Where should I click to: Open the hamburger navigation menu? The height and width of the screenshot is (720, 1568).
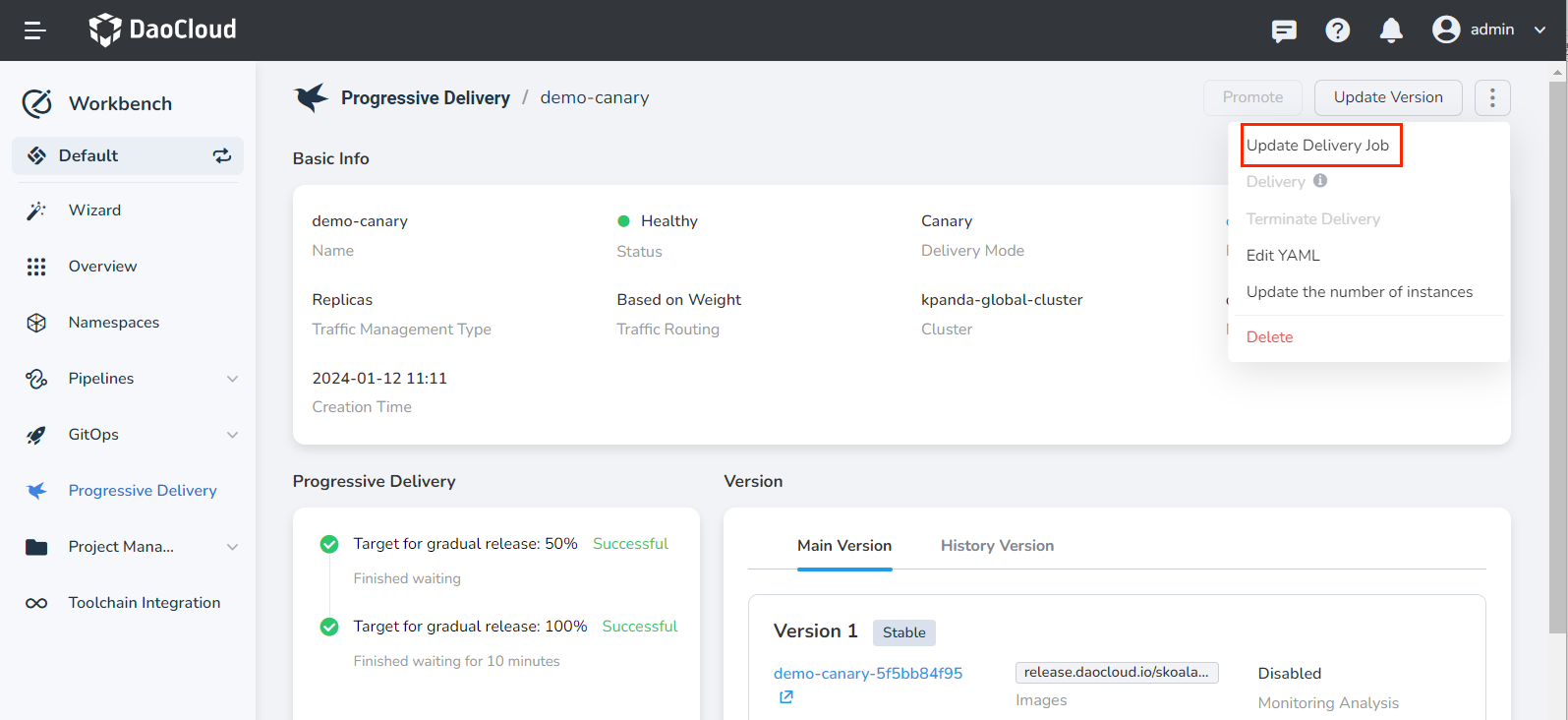click(35, 30)
